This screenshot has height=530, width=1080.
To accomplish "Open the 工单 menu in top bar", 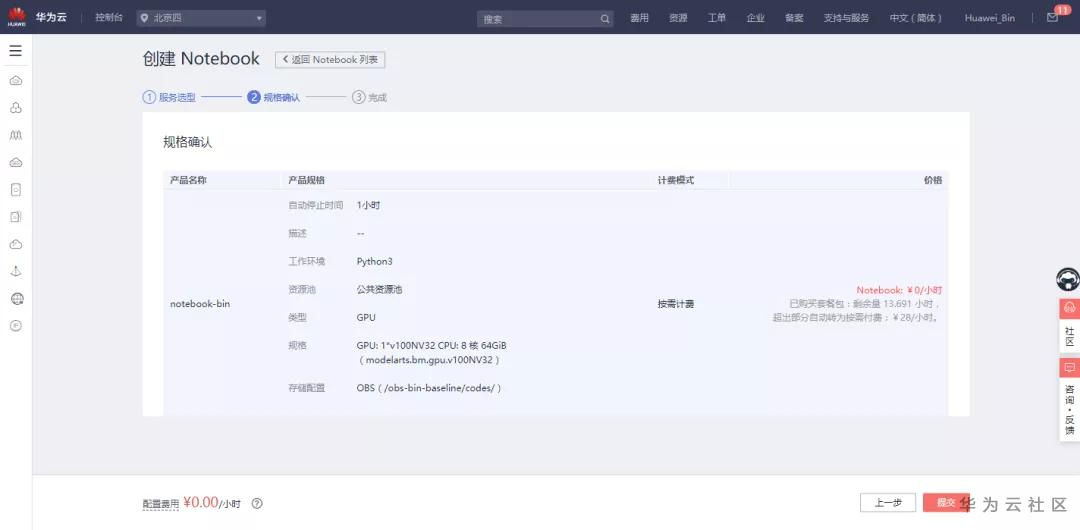I will 716,18.
